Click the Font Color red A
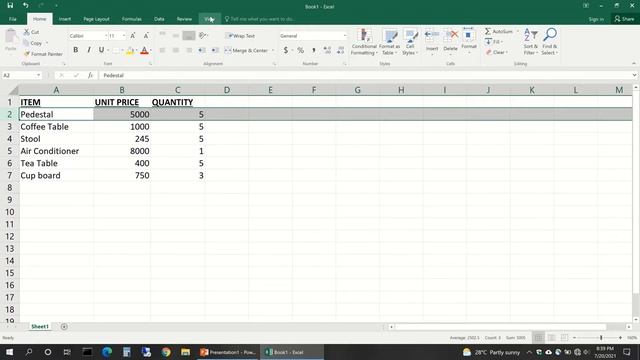640x360 pixels. click(x=144, y=50)
